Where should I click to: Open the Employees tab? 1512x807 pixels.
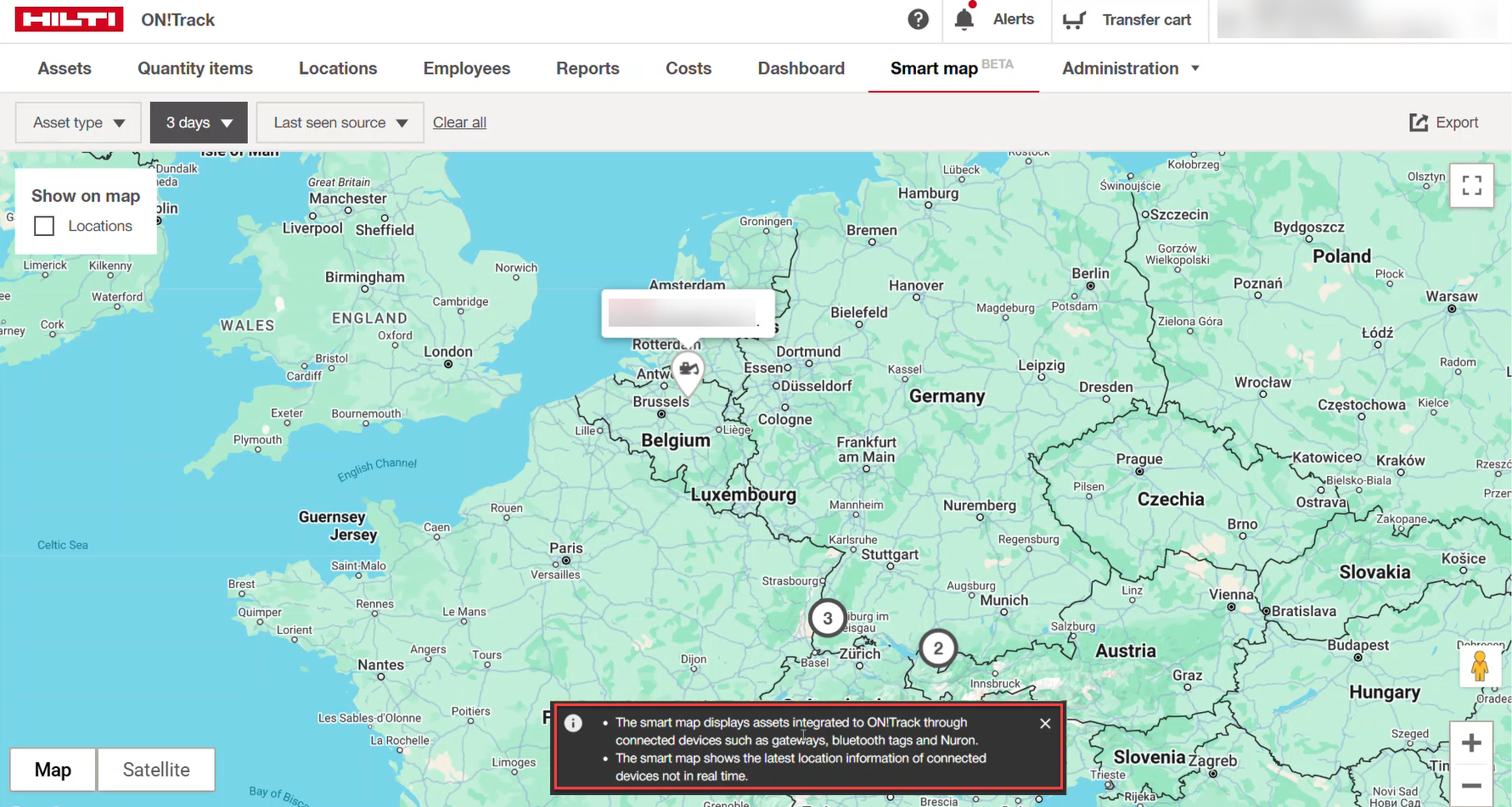(x=467, y=68)
